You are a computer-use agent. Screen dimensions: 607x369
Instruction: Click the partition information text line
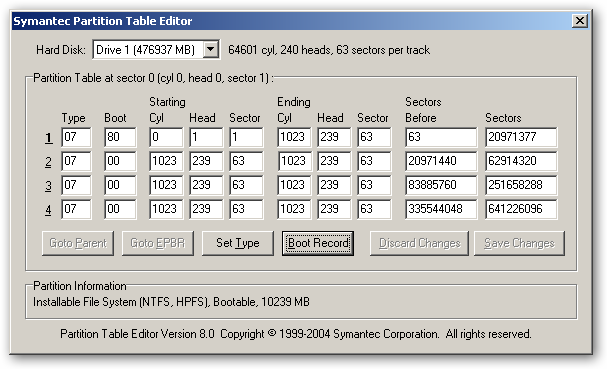click(171, 302)
